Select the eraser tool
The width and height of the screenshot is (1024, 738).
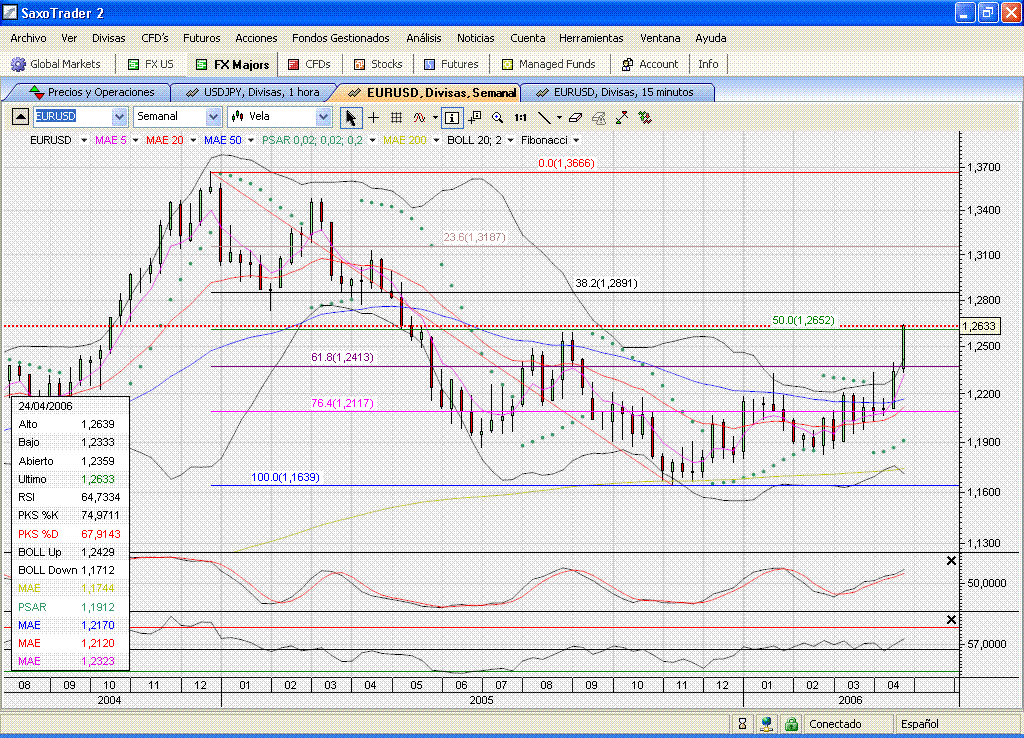click(575, 118)
